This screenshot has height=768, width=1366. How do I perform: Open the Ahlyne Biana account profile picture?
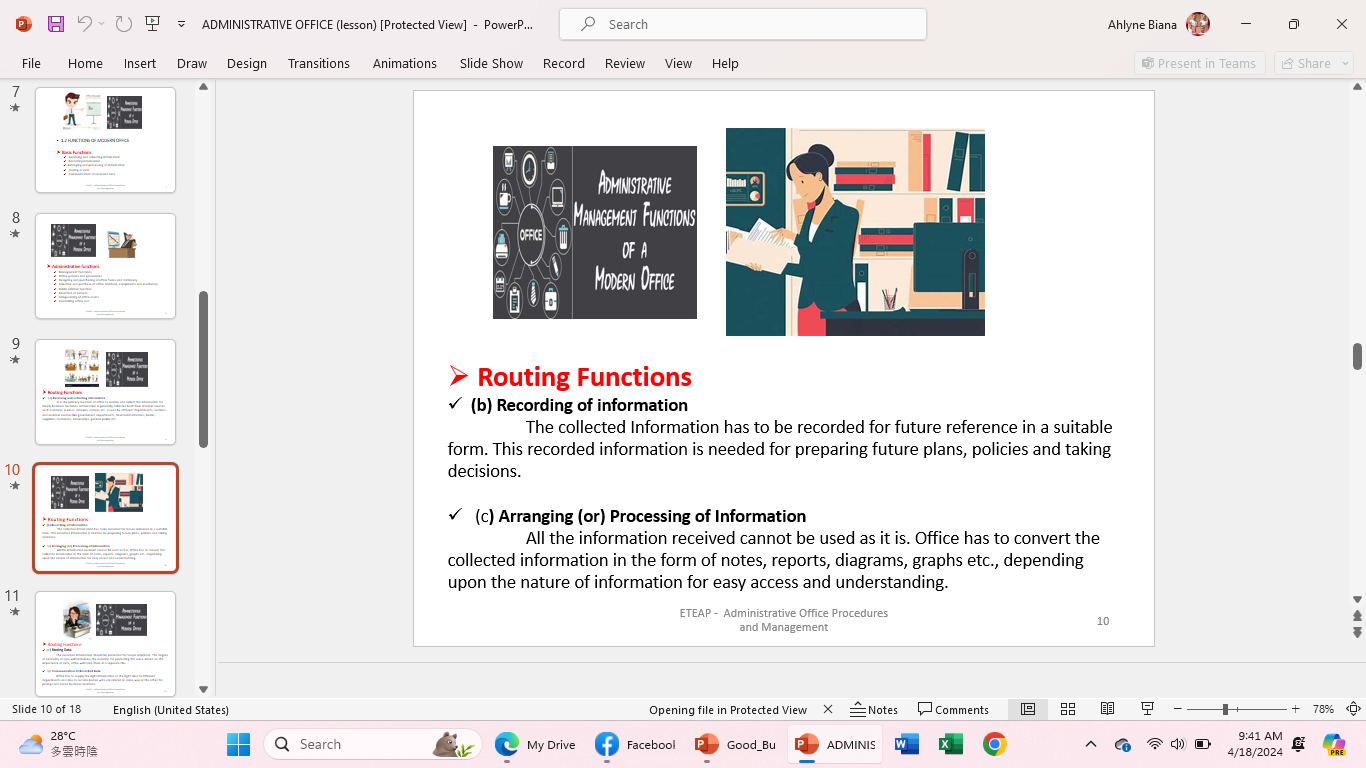(1198, 24)
